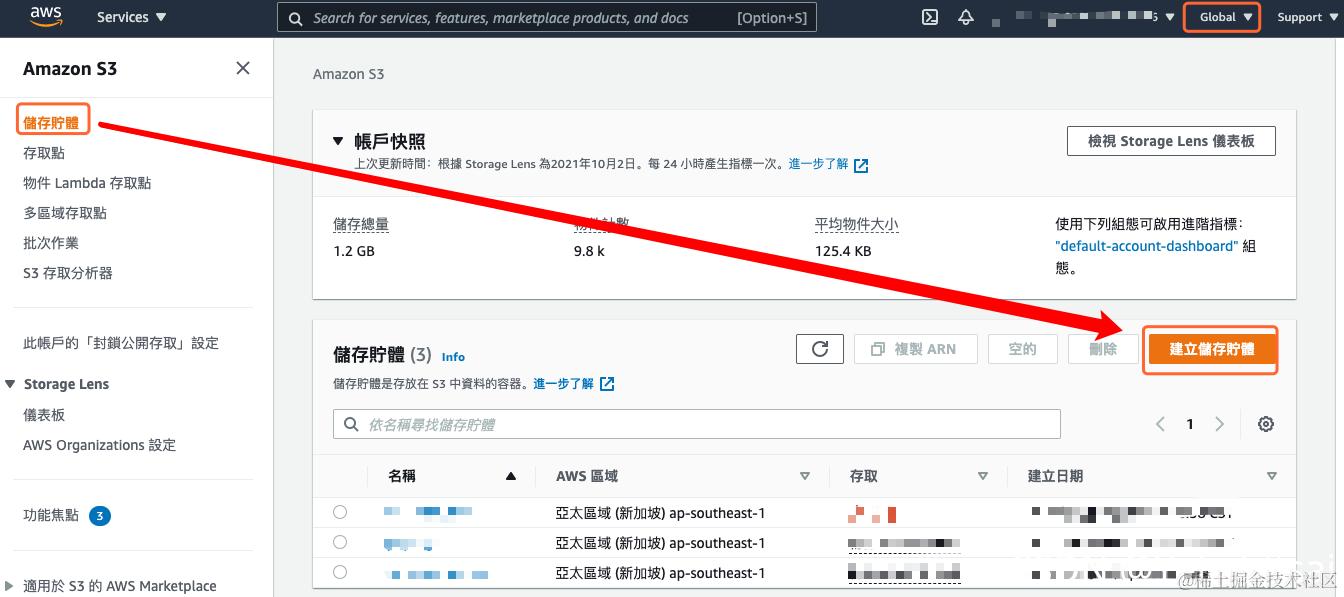The height and width of the screenshot is (597, 1344).
Task: Close the Amazon S3 sidebar panel
Action: (243, 68)
